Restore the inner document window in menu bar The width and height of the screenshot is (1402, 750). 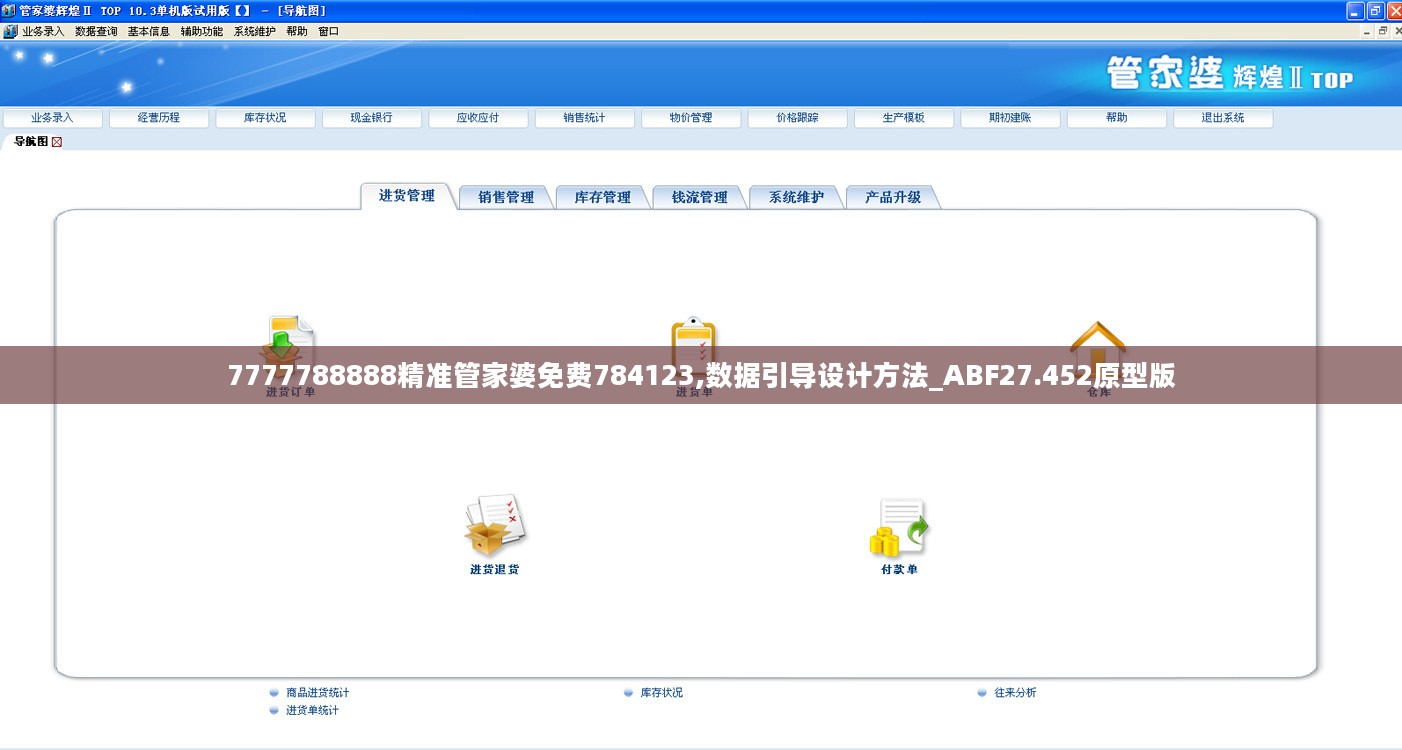coord(1383,31)
